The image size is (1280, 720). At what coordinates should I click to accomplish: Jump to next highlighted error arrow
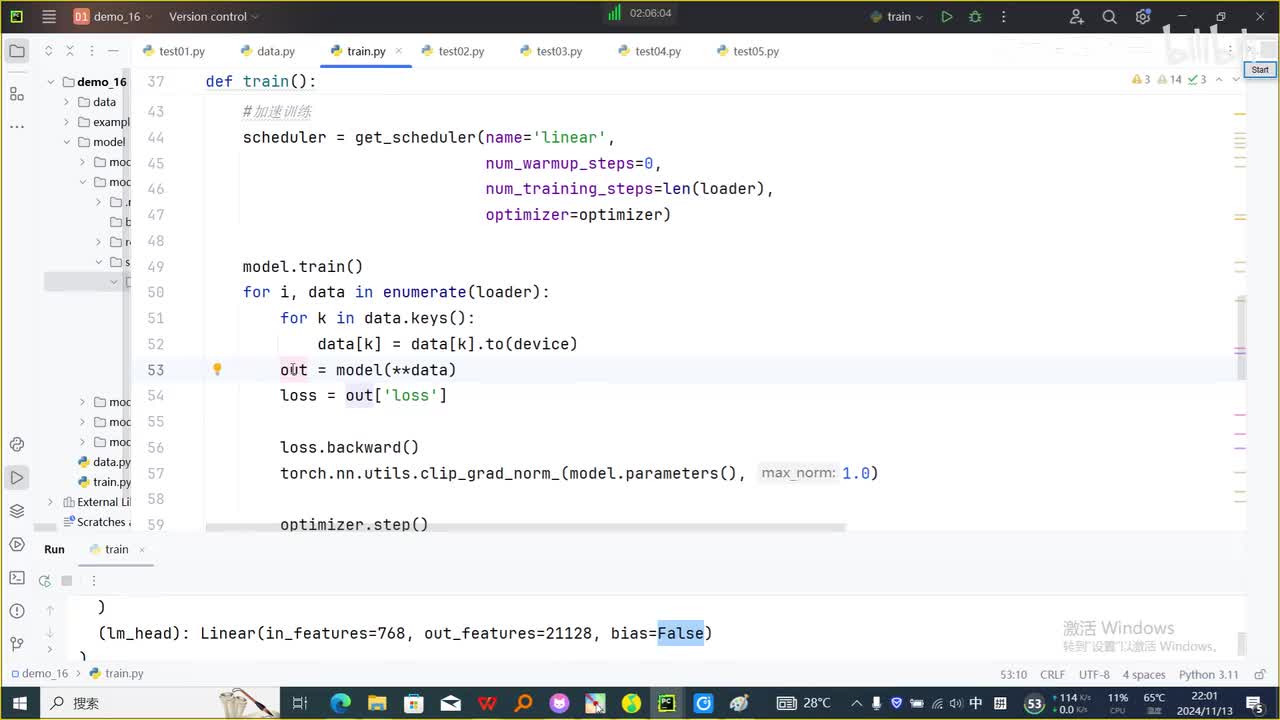point(1236,79)
